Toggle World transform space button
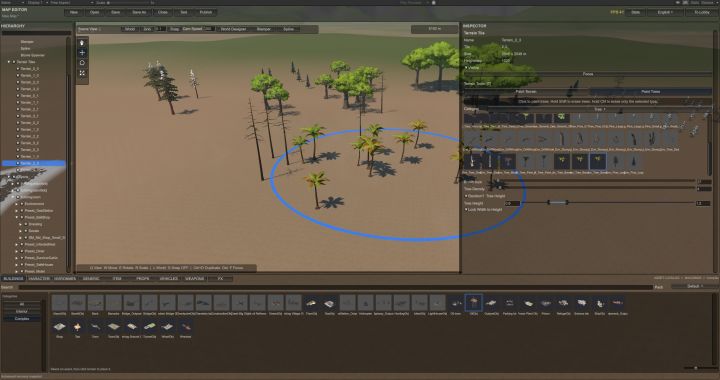Image resolution: width=720 pixels, height=380 pixels. click(x=130, y=29)
